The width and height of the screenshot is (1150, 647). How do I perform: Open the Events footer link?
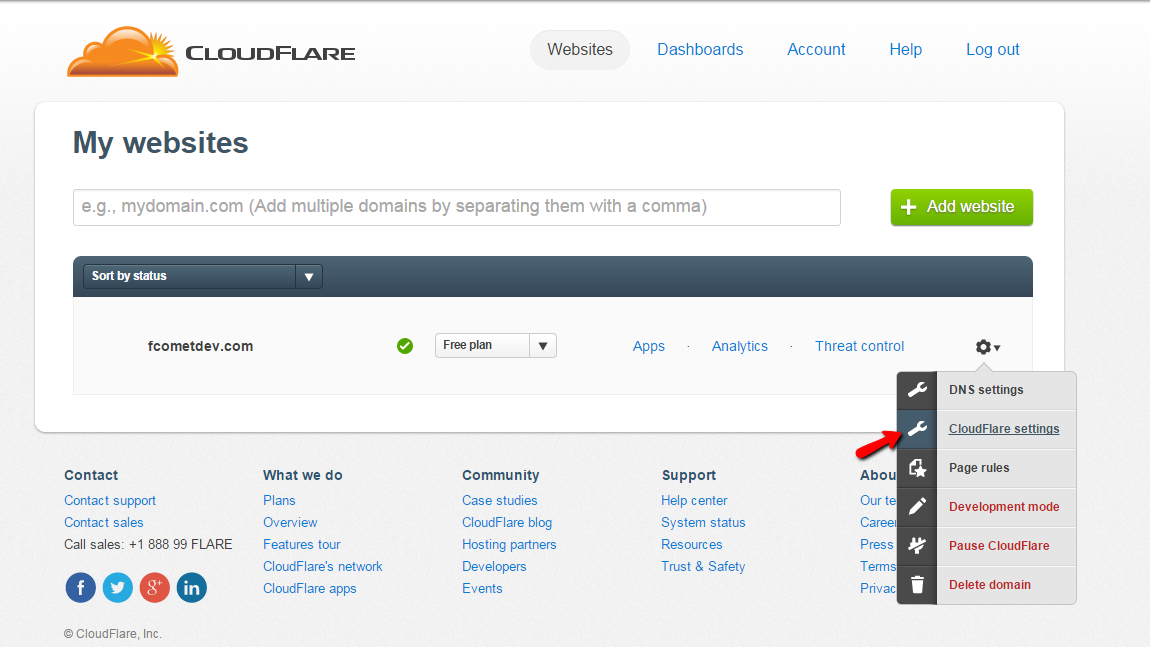click(x=482, y=588)
